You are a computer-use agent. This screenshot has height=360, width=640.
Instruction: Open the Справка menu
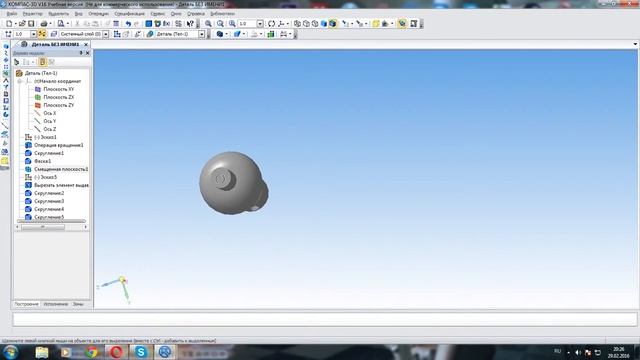196,14
